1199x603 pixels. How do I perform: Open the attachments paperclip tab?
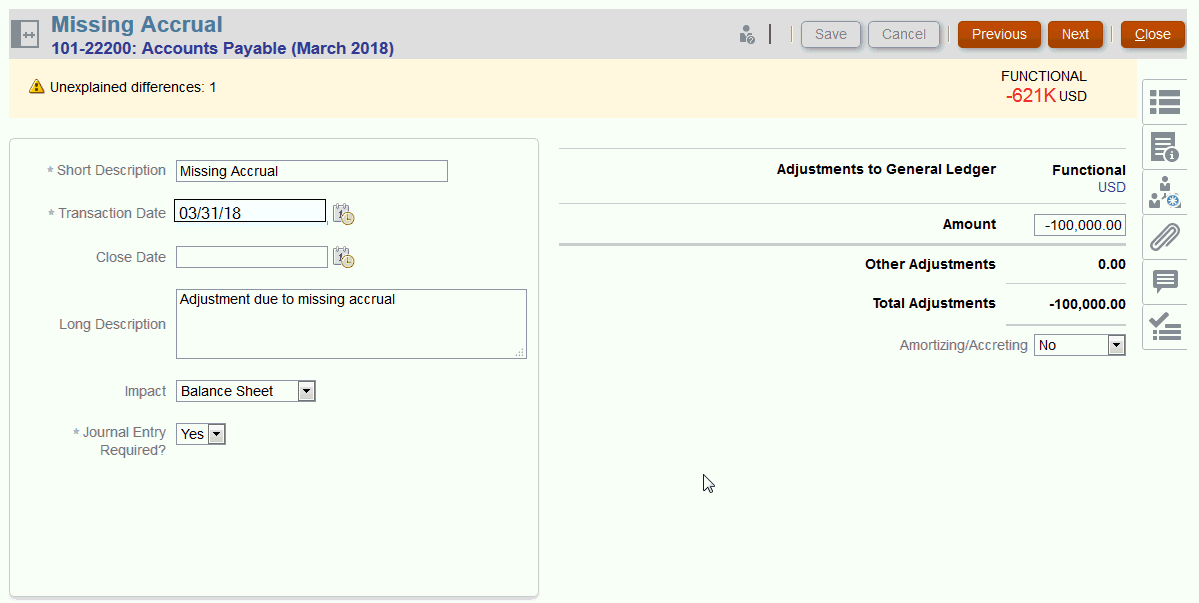click(1165, 238)
